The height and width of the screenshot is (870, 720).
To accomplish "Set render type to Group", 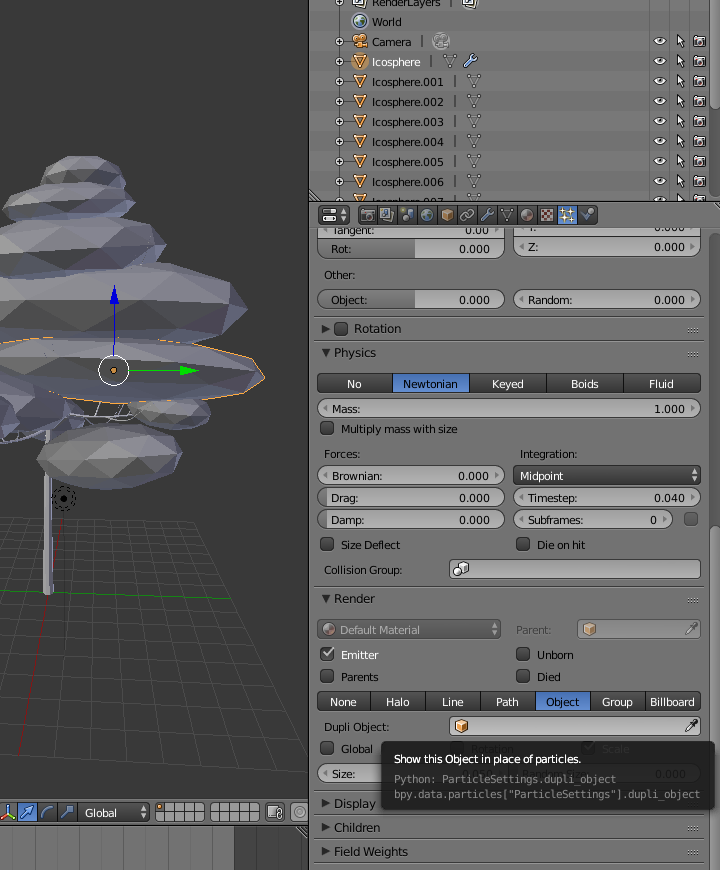I will (x=617, y=701).
